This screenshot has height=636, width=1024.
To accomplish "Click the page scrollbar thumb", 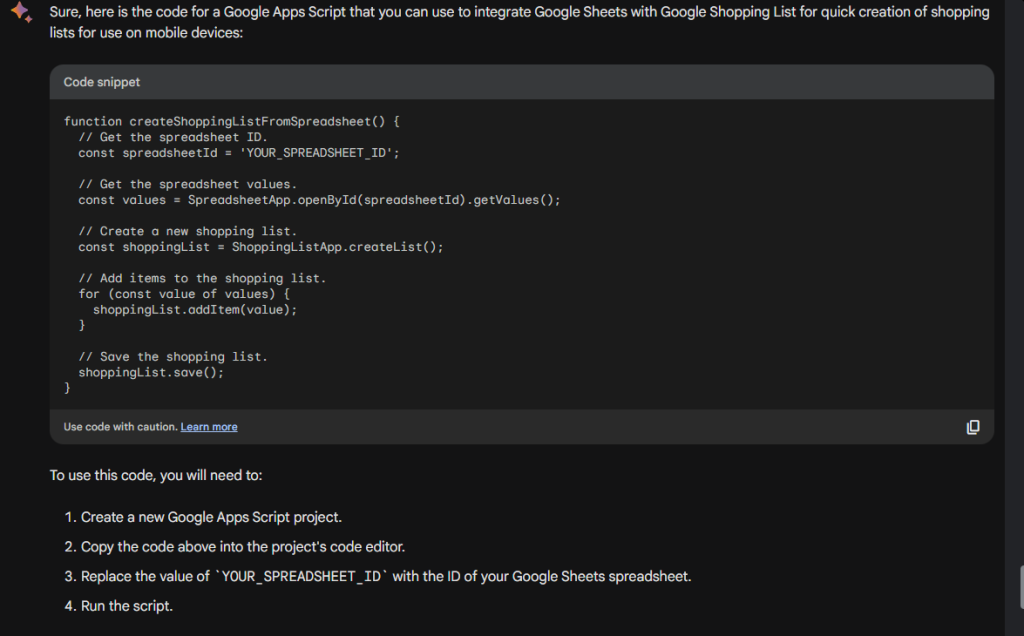I will click(x=1022, y=588).
